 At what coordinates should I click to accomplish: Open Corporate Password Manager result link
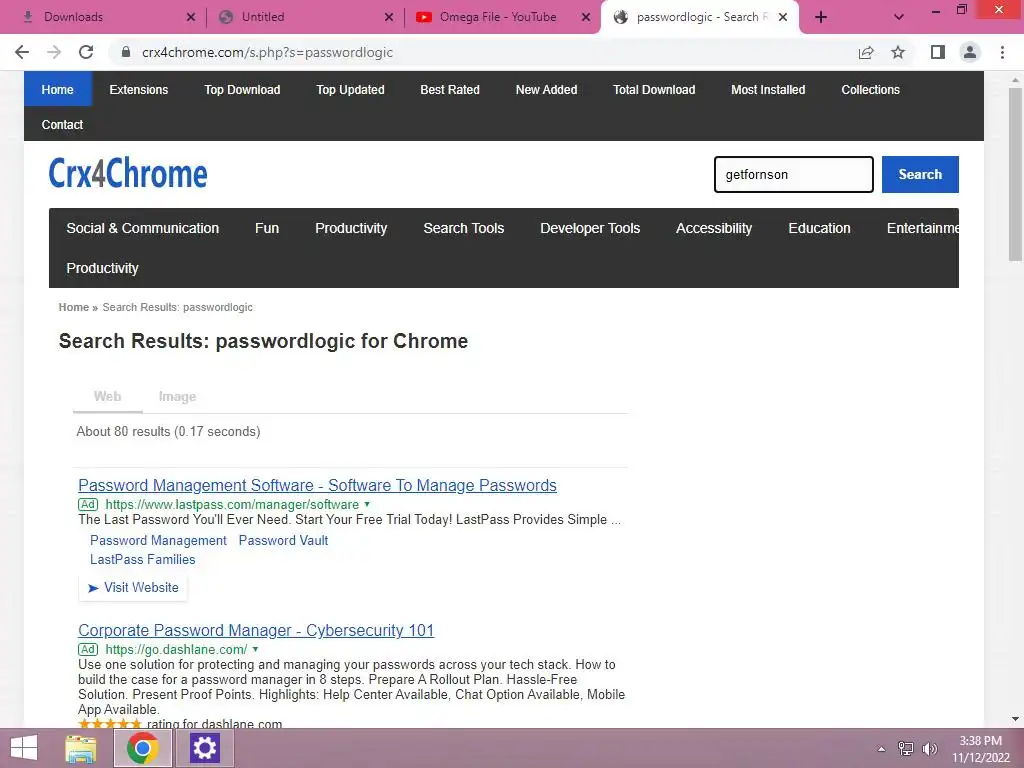pos(256,630)
